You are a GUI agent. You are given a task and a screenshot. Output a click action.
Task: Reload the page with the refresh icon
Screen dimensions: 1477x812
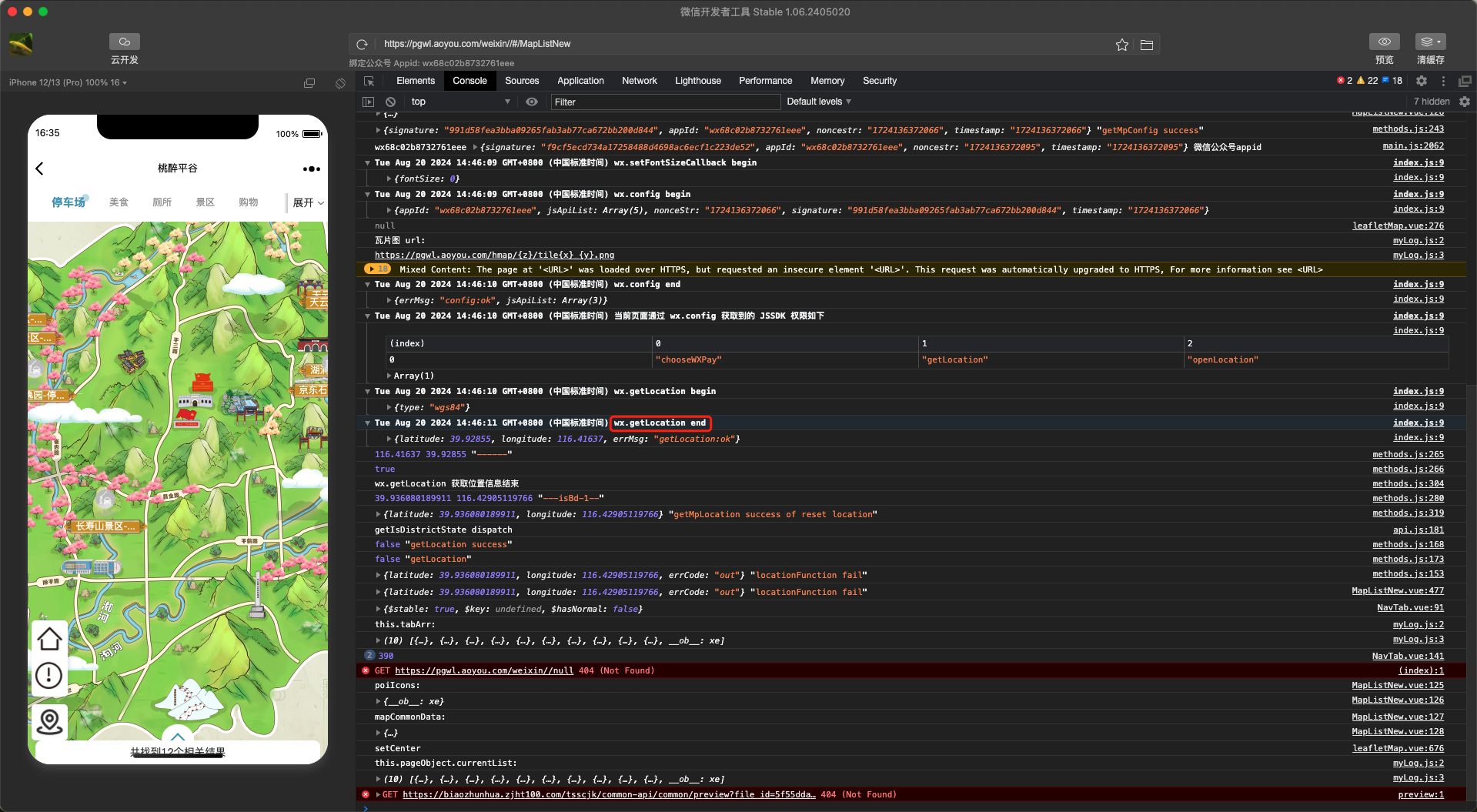pos(362,45)
